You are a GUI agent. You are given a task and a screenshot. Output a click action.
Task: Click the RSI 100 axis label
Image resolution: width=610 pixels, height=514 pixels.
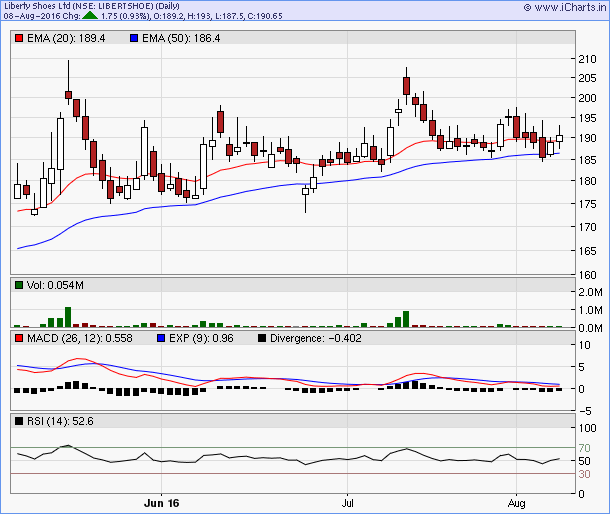[x=587, y=428]
